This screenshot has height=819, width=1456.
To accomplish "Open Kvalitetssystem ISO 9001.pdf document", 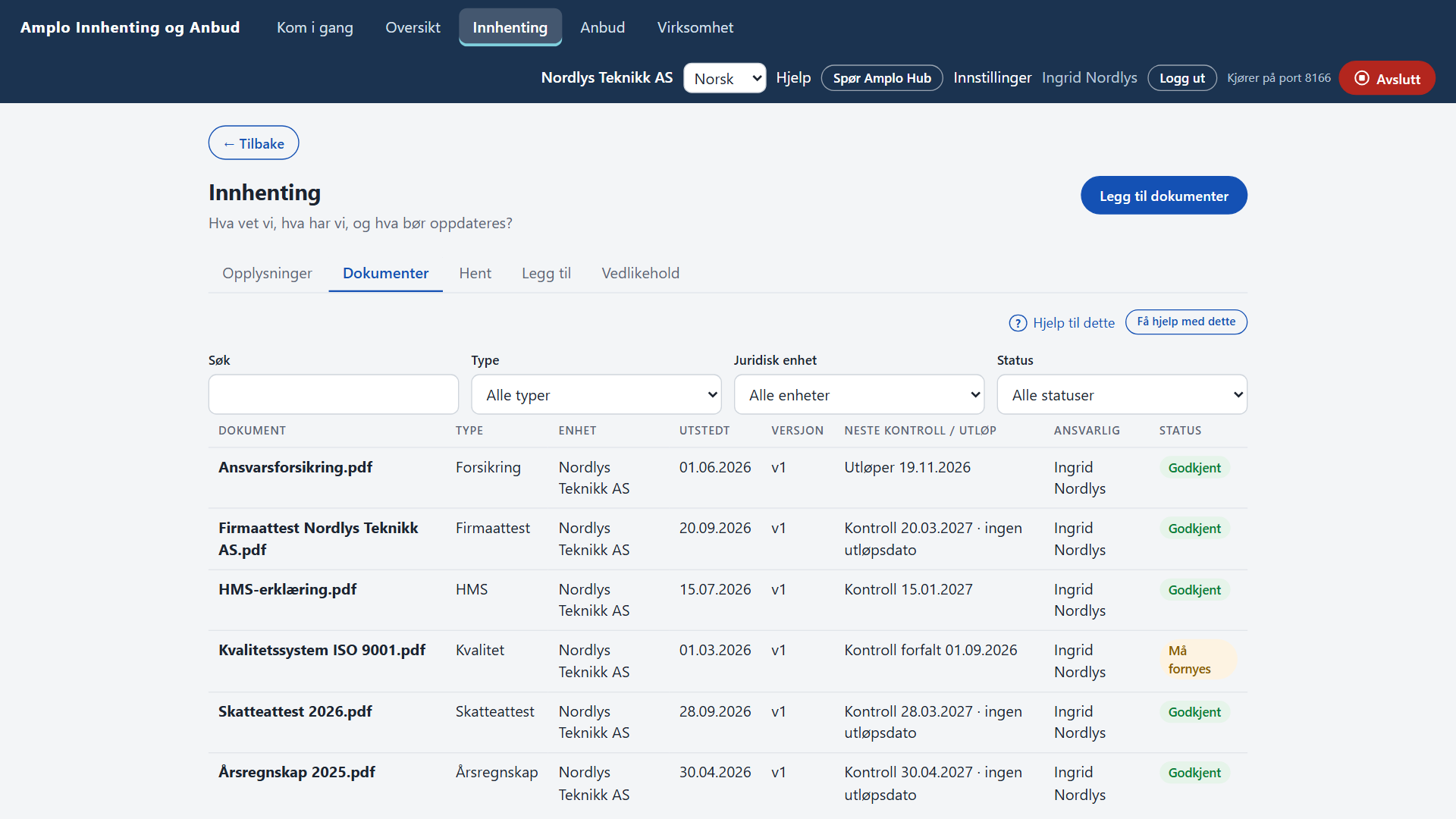I will pos(322,650).
